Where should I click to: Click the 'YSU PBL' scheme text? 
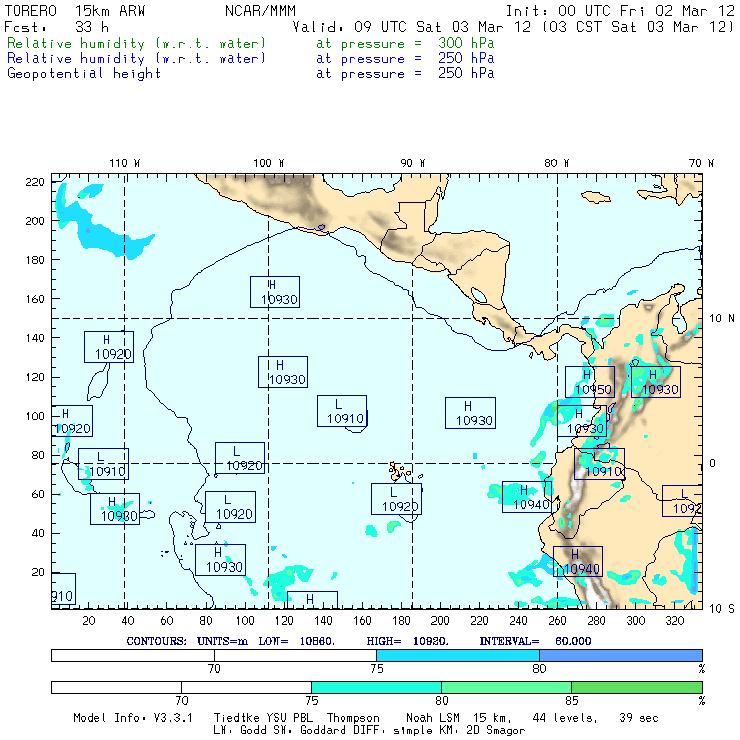point(288,718)
